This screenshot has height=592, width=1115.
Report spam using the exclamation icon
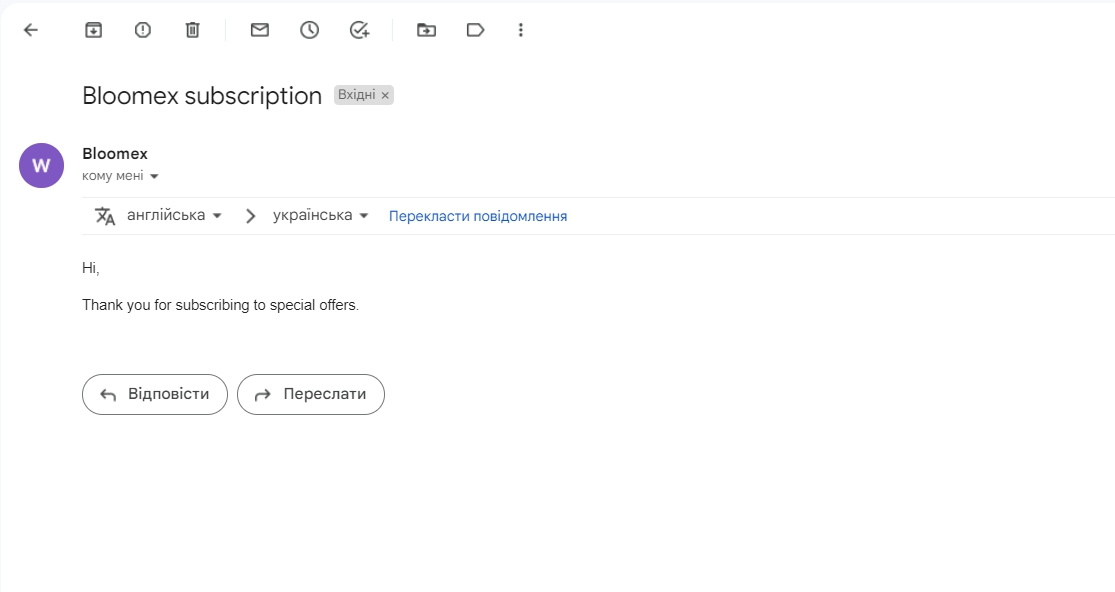pos(143,30)
